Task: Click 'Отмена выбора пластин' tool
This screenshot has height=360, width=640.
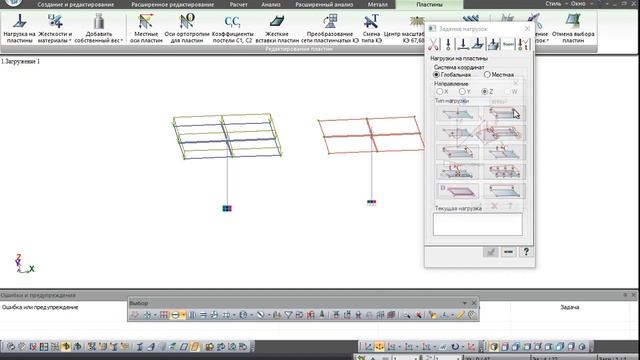Action: point(573,28)
